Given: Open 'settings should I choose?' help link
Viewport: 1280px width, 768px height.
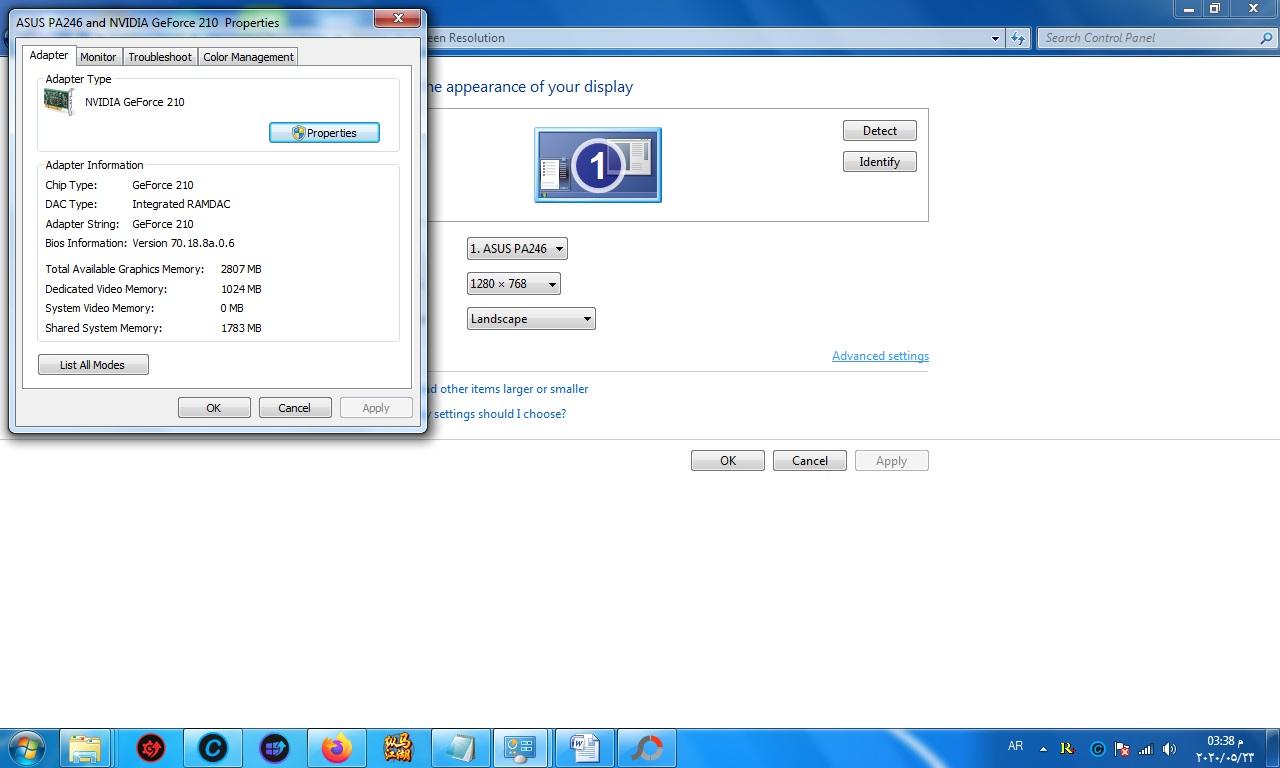Looking at the screenshot, I should point(498,414).
